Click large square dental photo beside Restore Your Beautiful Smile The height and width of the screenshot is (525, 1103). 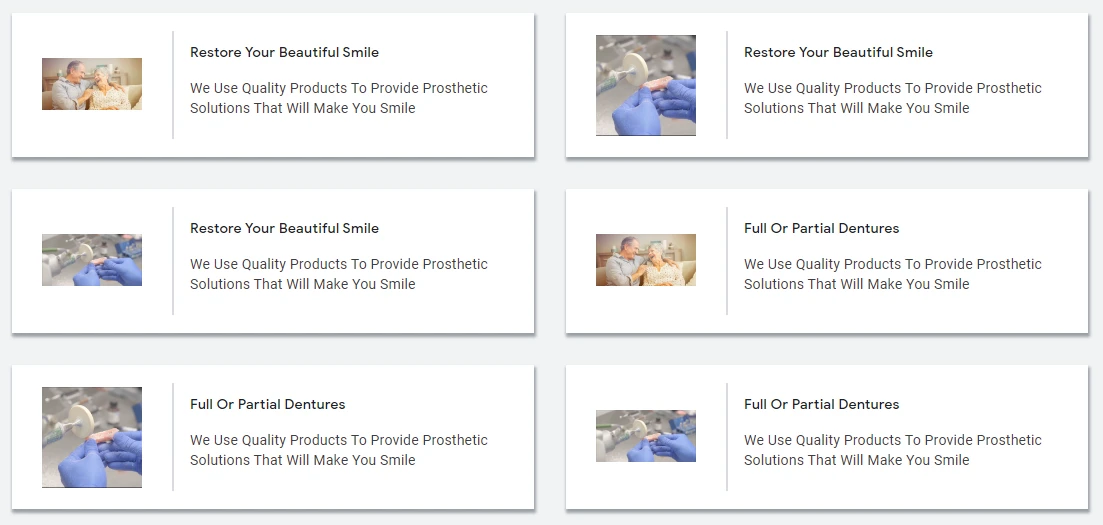pos(646,85)
